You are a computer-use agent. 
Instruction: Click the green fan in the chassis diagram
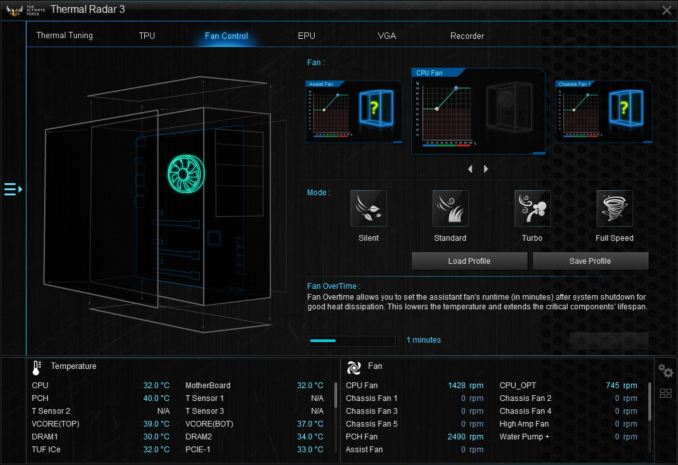pos(186,174)
